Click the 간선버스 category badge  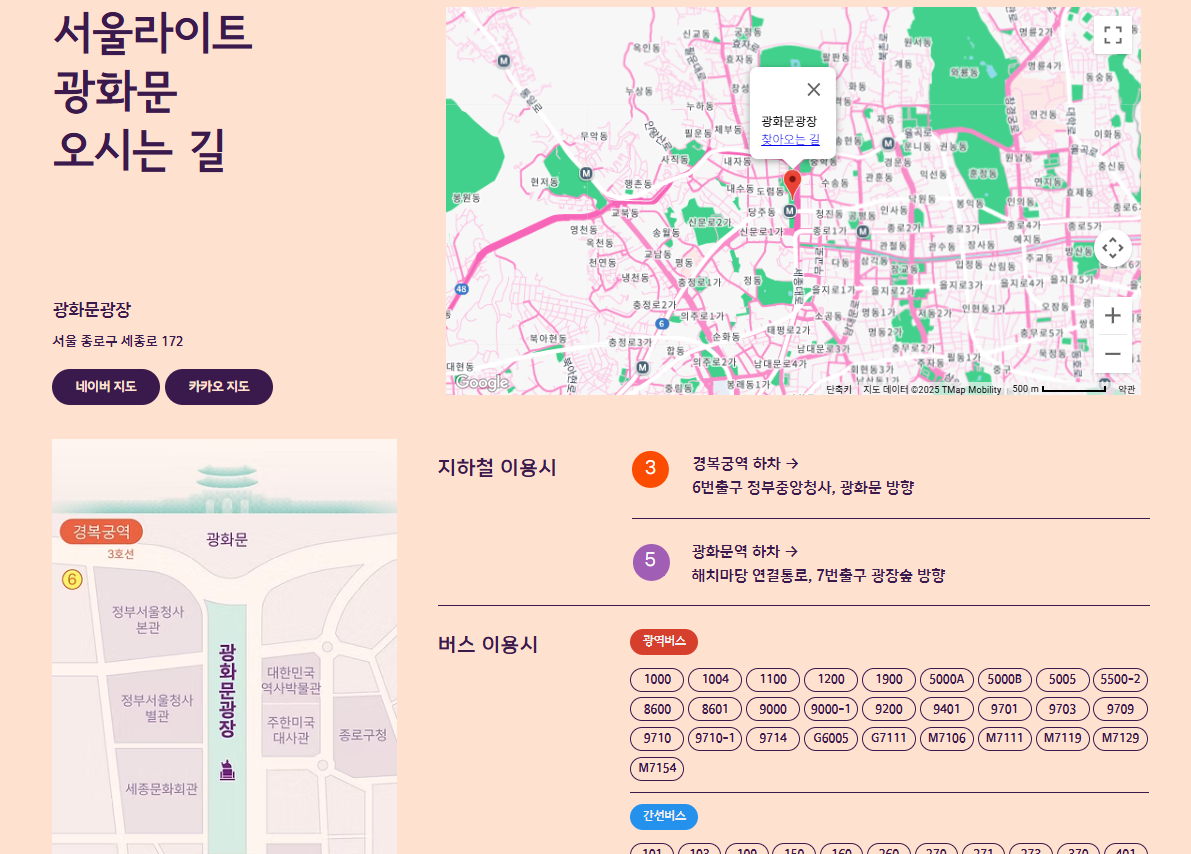[663, 816]
